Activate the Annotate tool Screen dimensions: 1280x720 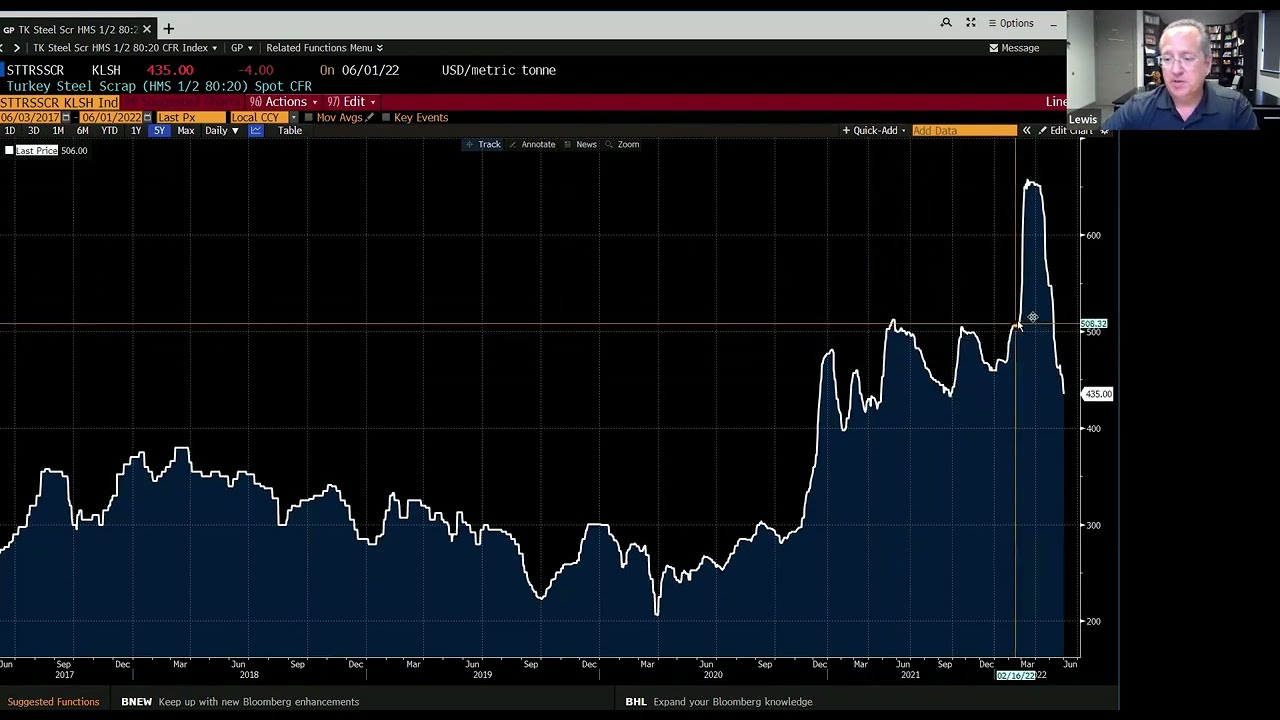point(532,145)
